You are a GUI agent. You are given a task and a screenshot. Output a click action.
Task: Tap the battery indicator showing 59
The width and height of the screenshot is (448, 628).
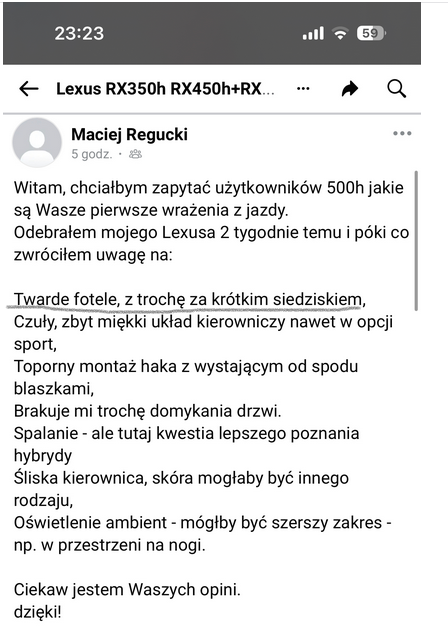click(x=371, y=33)
